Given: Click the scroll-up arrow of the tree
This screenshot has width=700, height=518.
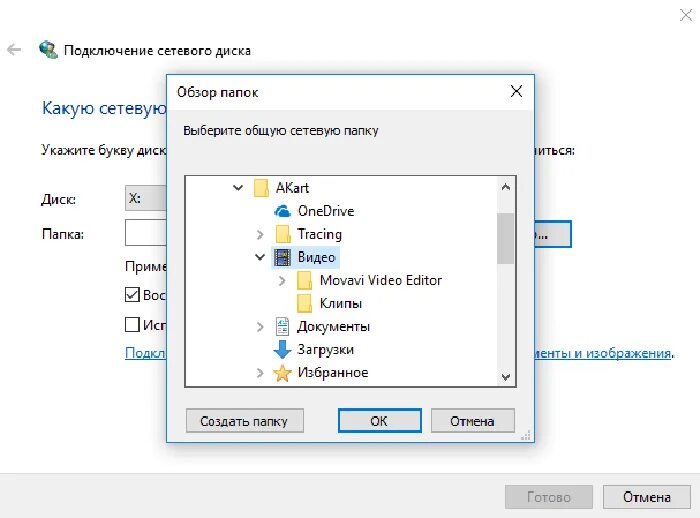Looking at the screenshot, I should pyautogui.click(x=506, y=187).
